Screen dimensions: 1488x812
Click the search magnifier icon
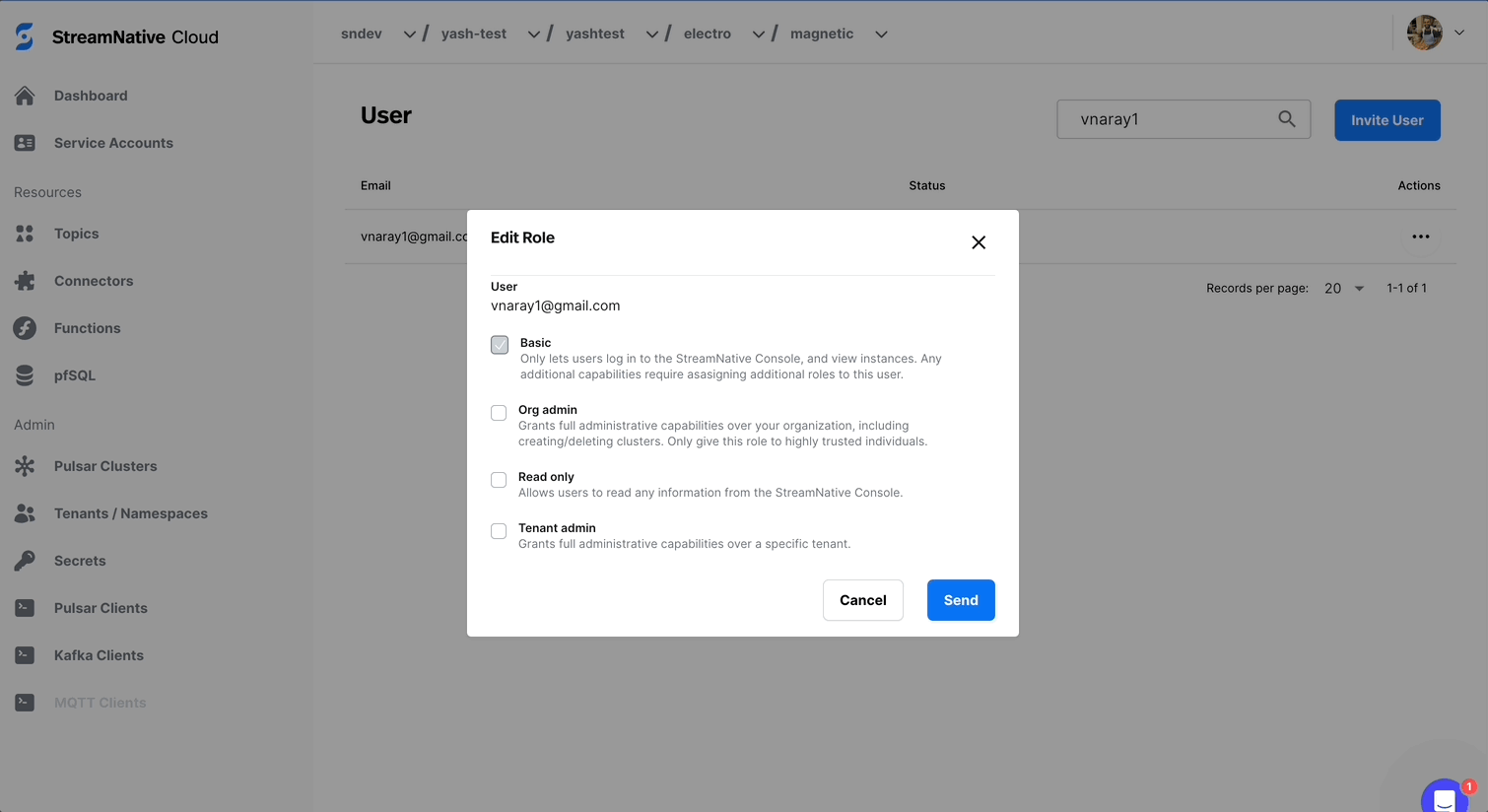pyautogui.click(x=1286, y=119)
